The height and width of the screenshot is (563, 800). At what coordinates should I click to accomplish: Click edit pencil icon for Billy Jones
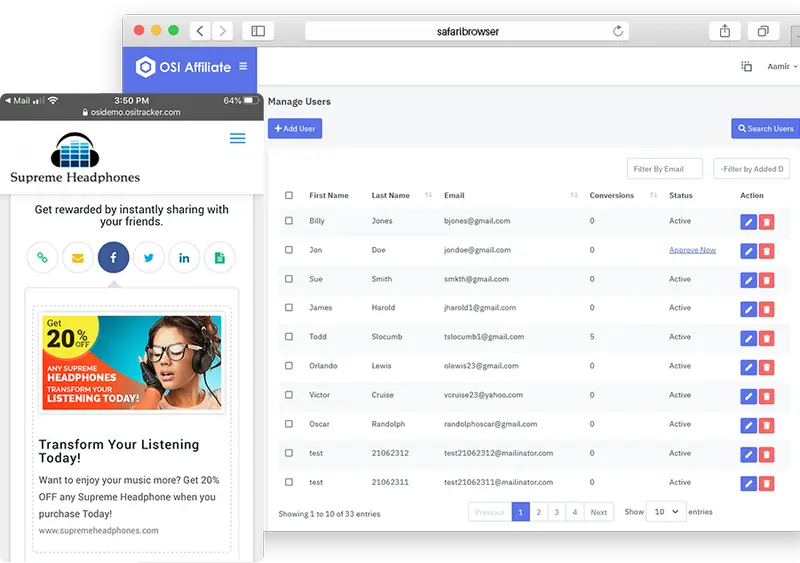(748, 222)
